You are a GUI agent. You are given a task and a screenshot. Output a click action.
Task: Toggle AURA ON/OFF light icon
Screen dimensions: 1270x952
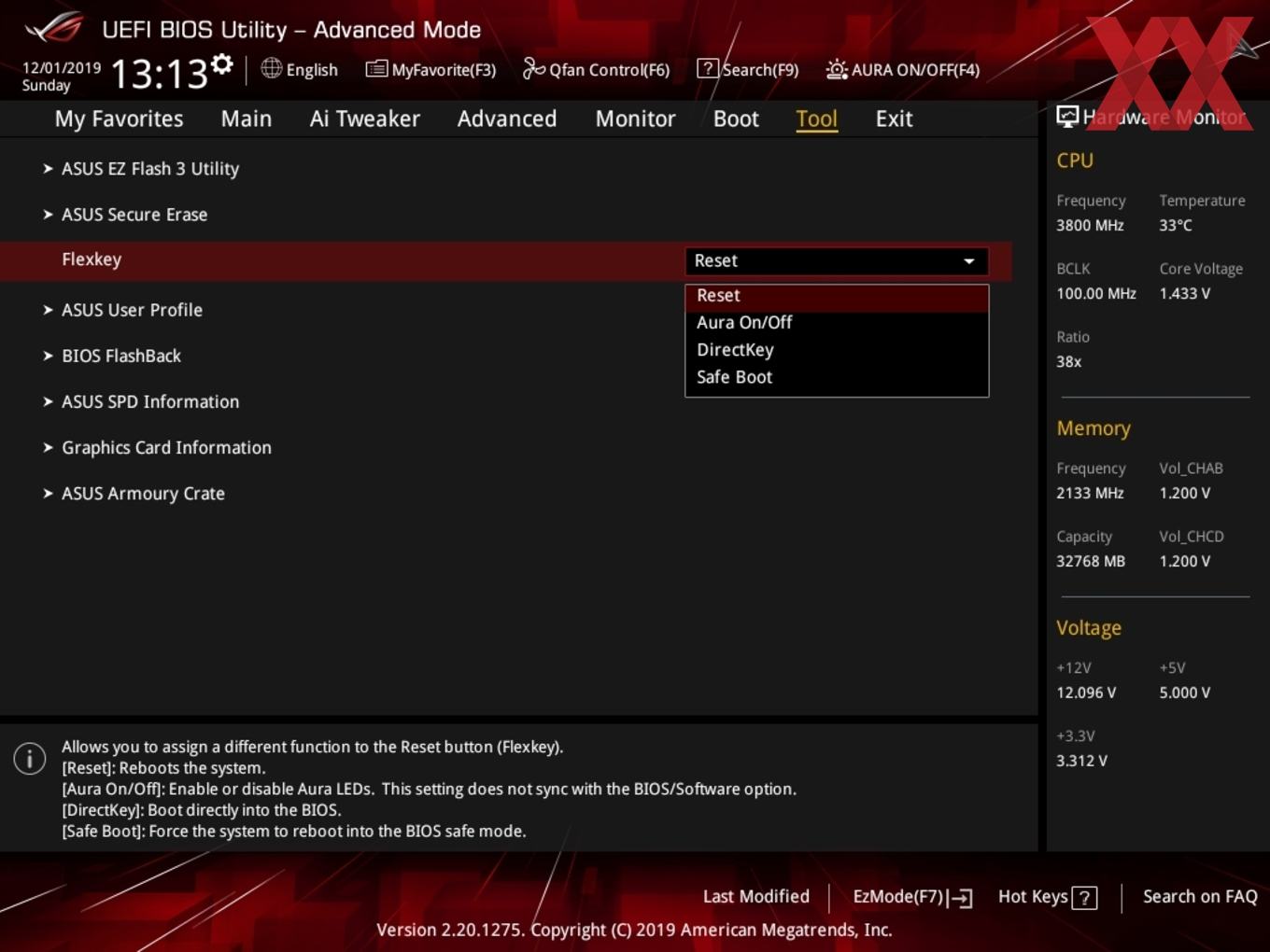click(x=837, y=69)
